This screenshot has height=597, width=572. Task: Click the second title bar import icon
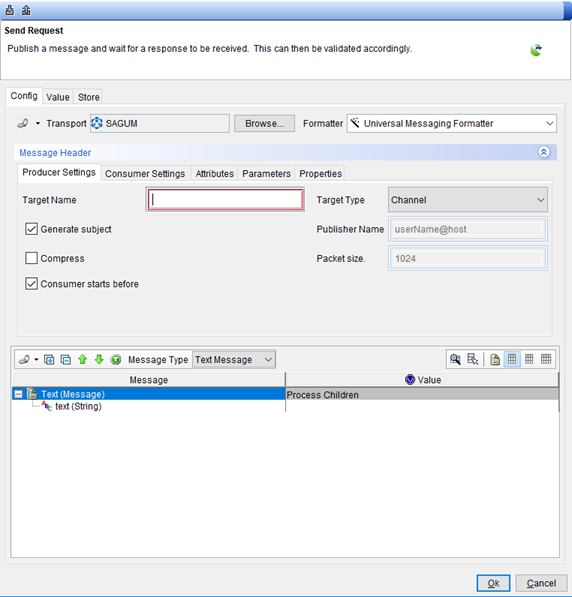point(26,10)
